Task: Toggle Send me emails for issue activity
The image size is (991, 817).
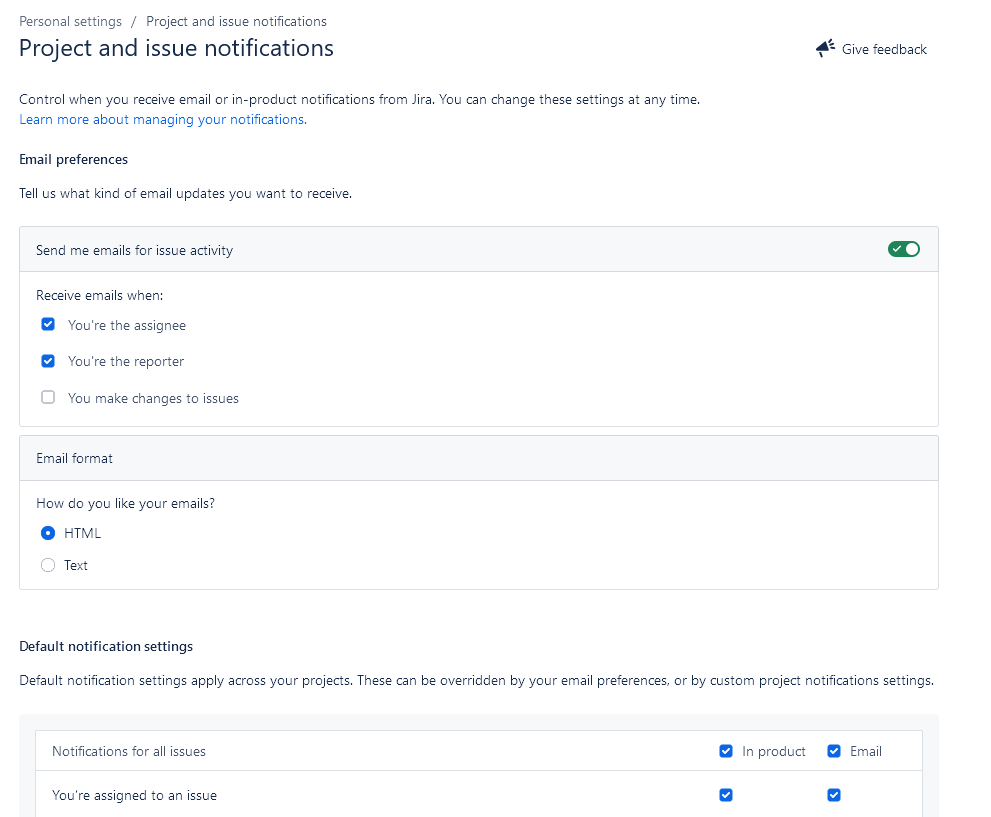Action: point(903,249)
